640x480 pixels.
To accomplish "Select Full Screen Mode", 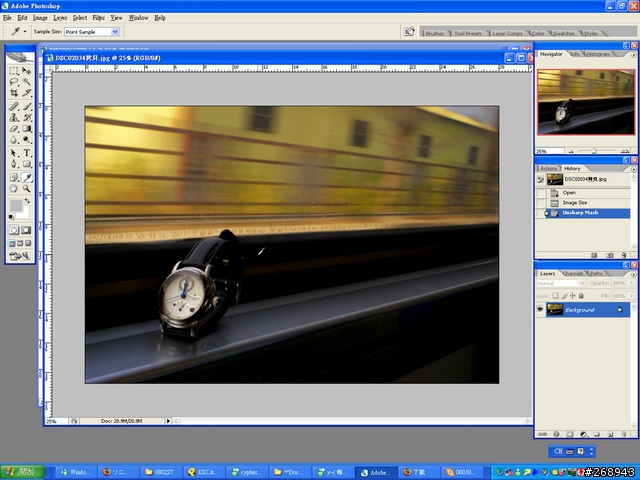I will pos(28,244).
